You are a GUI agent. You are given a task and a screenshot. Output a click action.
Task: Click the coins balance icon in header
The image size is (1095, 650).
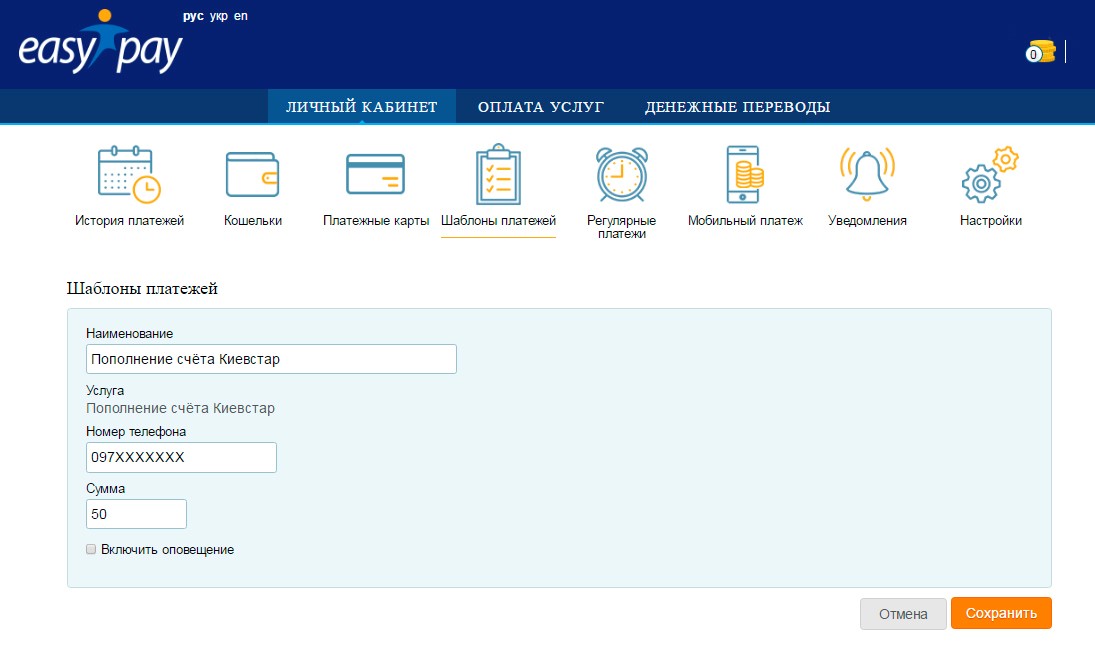pos(1041,52)
